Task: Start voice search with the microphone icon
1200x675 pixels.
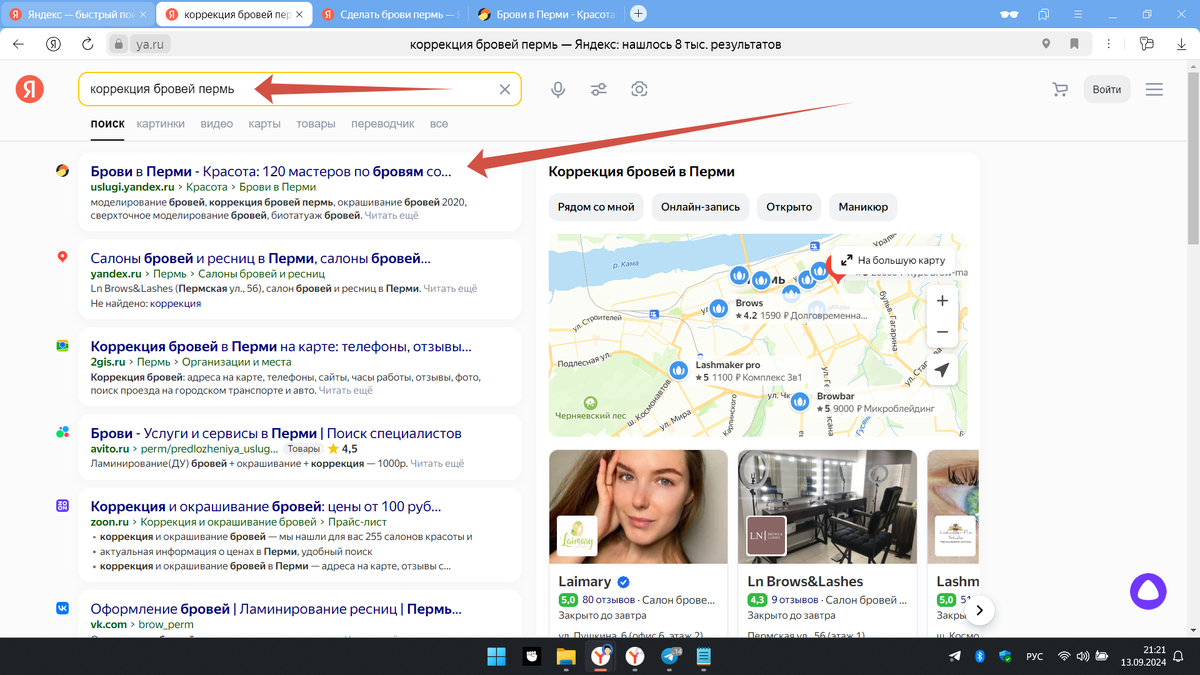Action: tap(558, 89)
